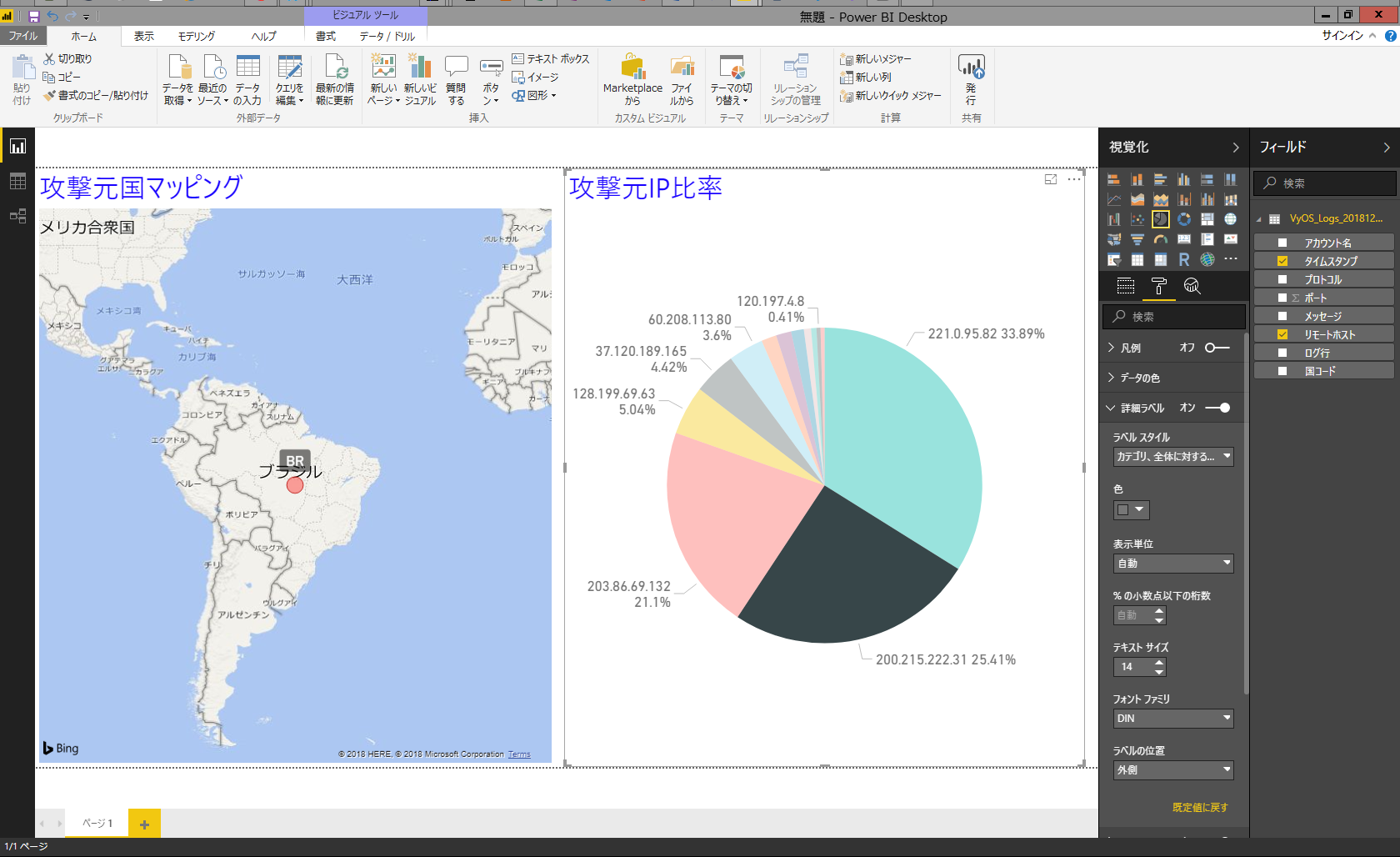Switch to the データ / ドリル ribbon tab
1400x857 pixels.
[387, 36]
